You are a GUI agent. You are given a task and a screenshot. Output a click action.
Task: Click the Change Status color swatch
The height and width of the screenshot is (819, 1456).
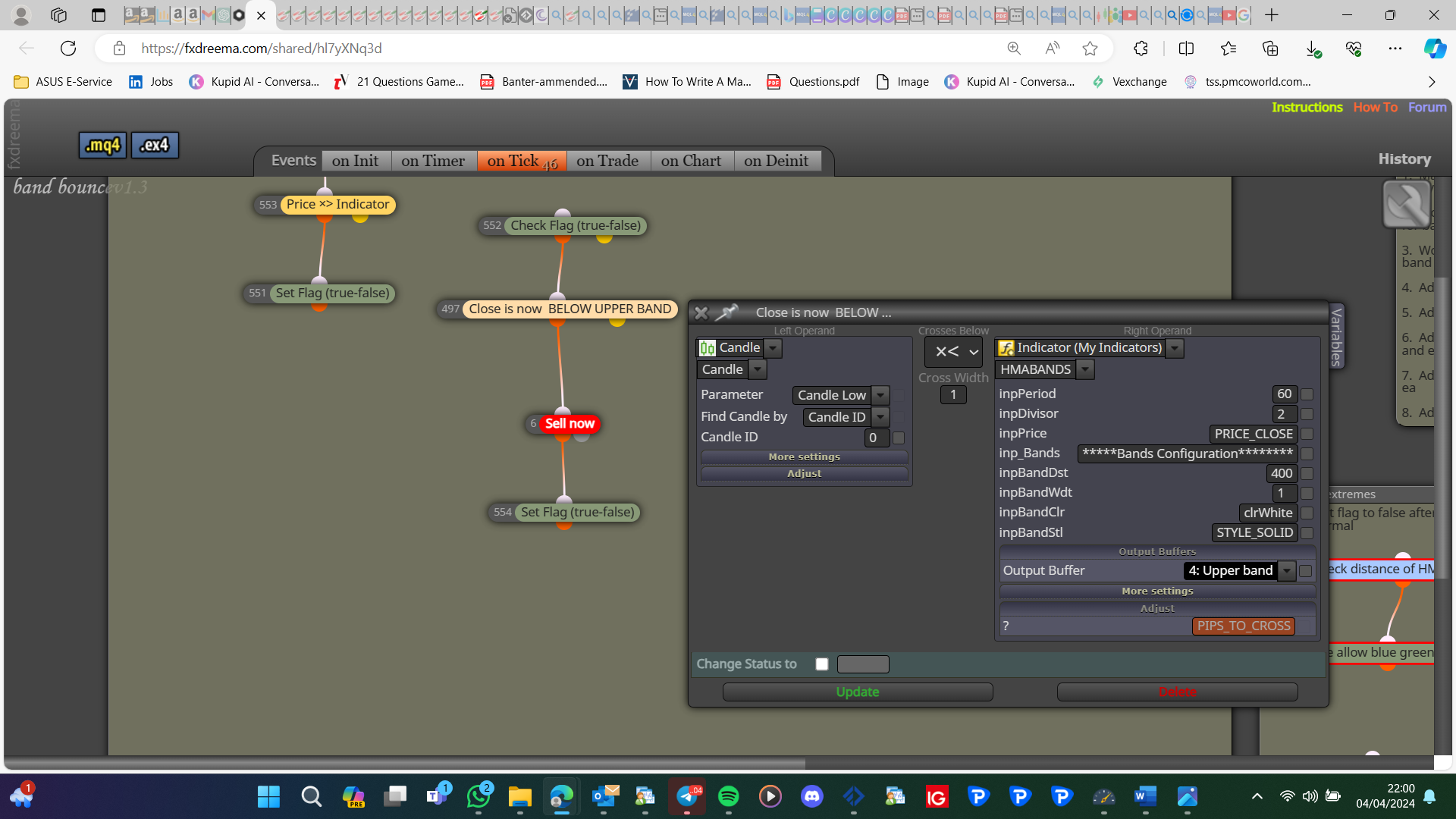[x=863, y=664]
